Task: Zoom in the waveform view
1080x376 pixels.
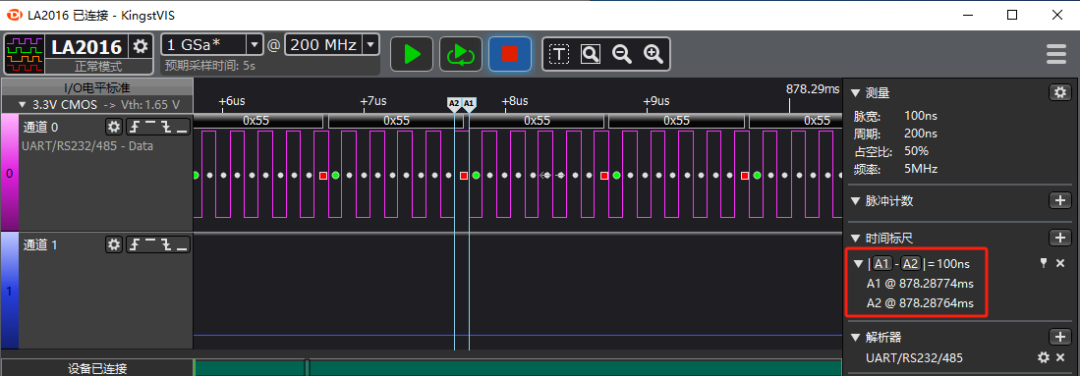Action: [653, 54]
